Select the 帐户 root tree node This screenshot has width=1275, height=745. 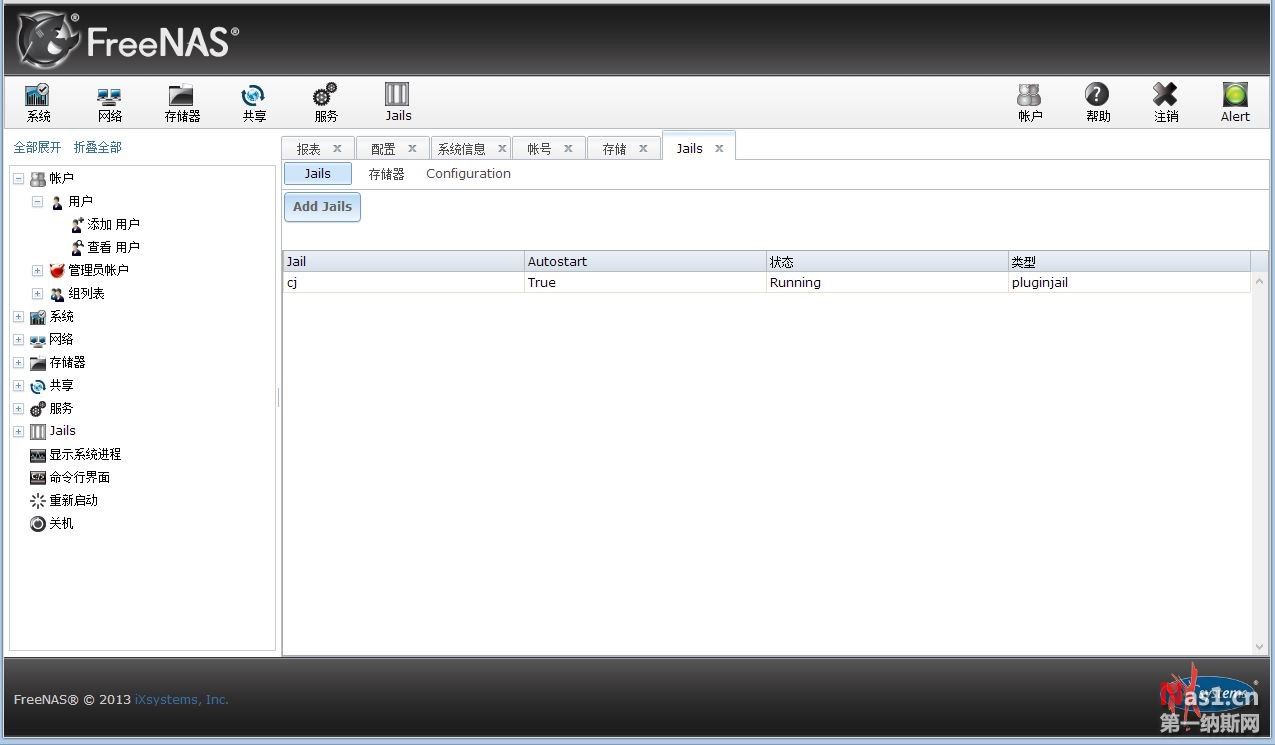(x=52, y=178)
